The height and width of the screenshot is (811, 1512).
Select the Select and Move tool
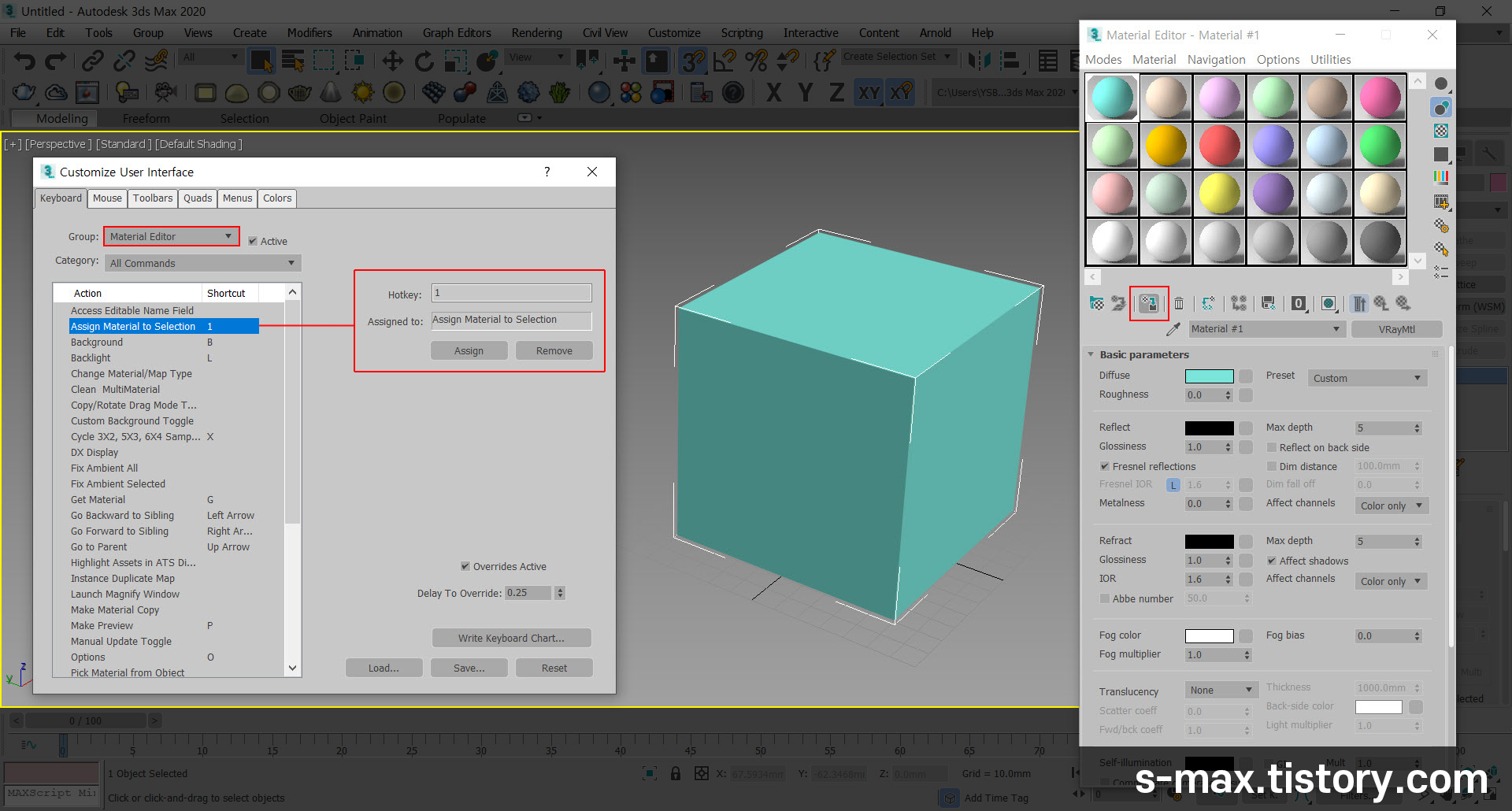392,60
